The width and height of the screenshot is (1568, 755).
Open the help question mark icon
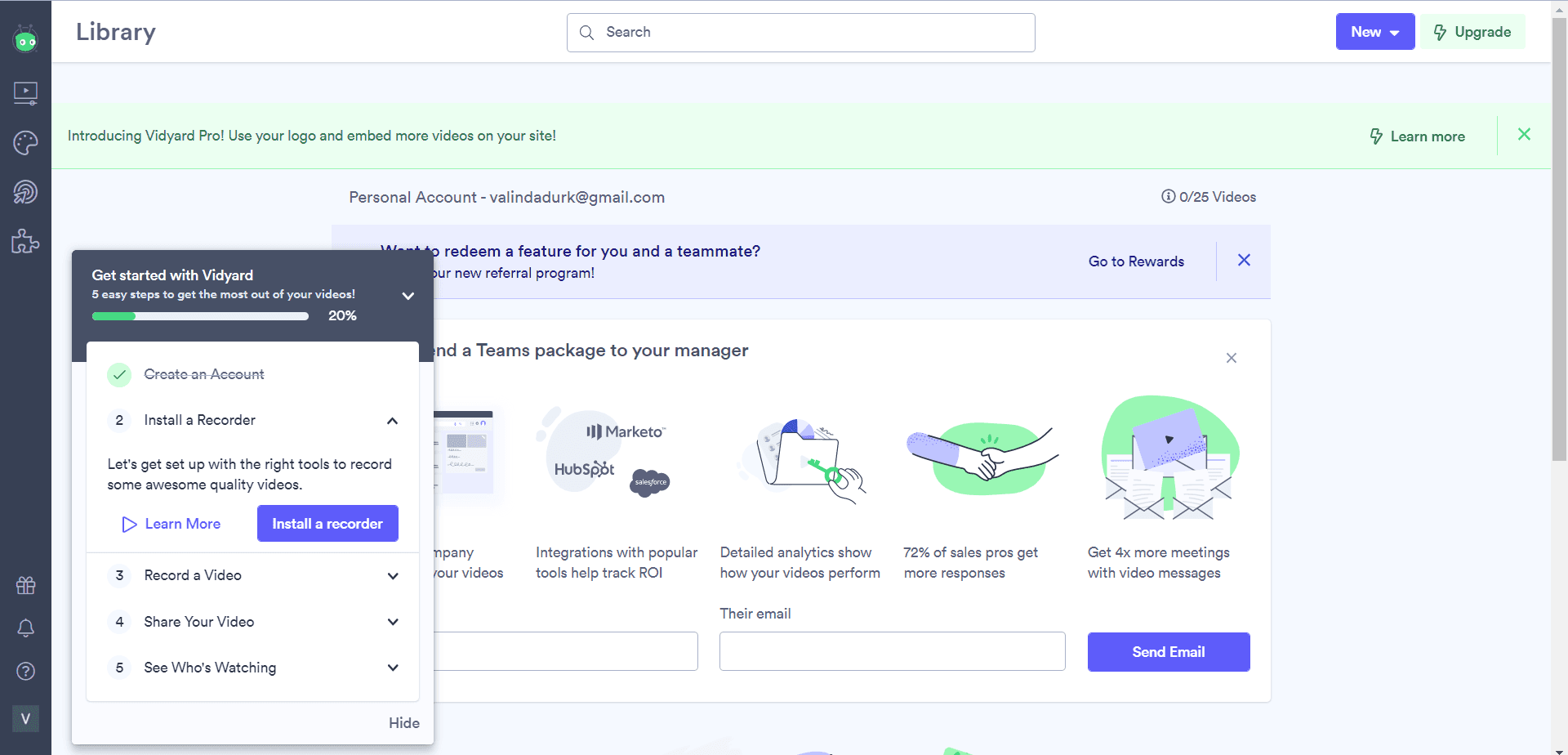(x=25, y=671)
